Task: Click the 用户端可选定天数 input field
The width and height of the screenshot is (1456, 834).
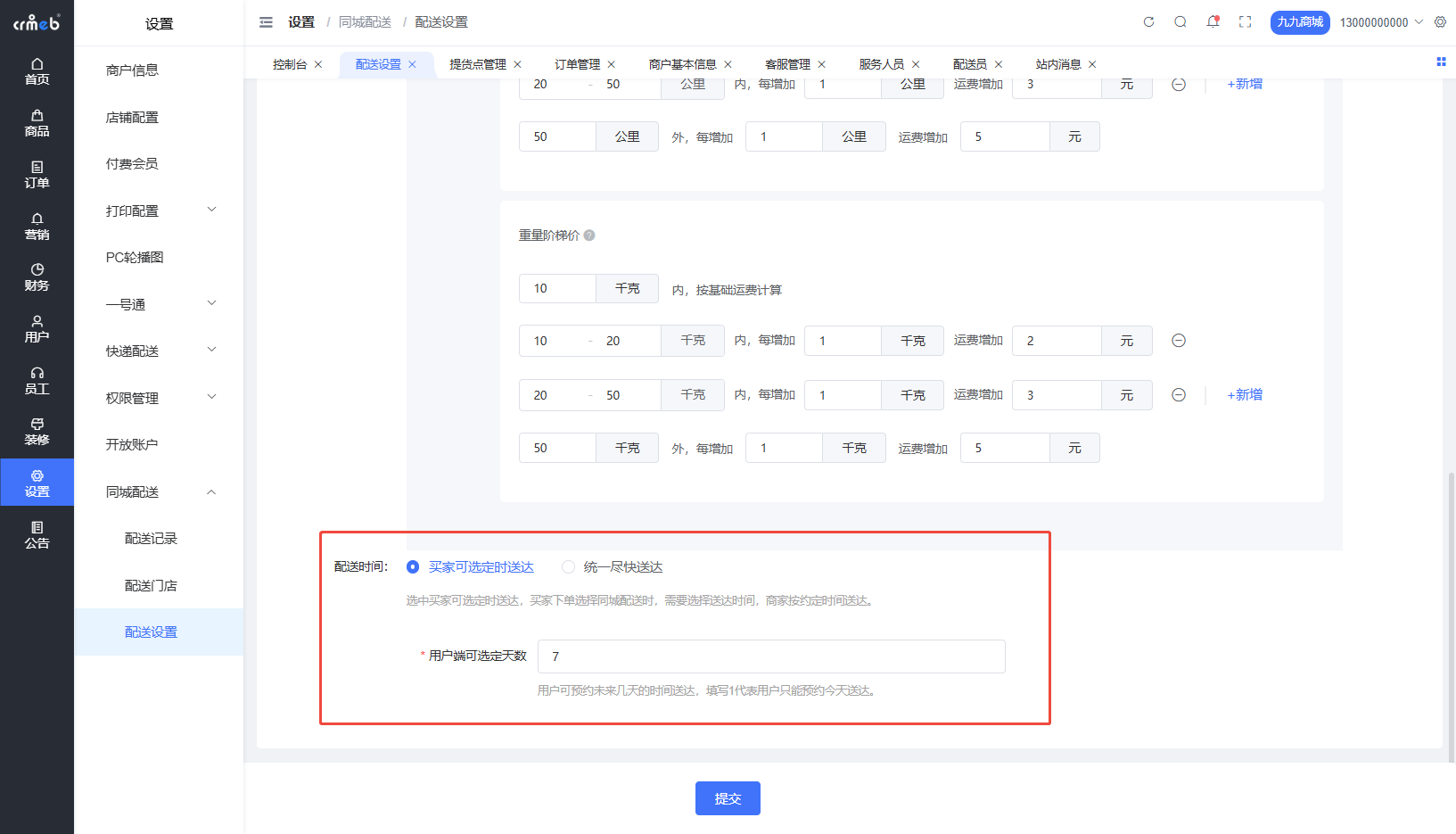Action: (771, 656)
